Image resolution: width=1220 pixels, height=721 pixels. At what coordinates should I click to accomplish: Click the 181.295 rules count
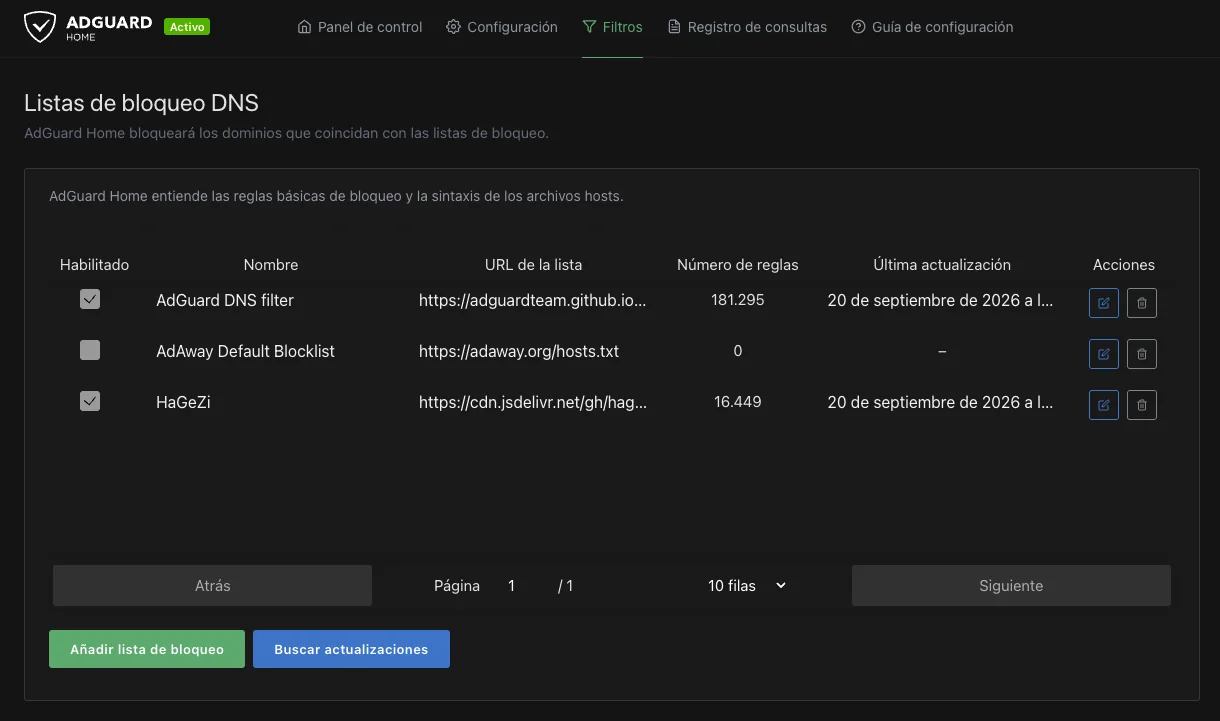[738, 300]
